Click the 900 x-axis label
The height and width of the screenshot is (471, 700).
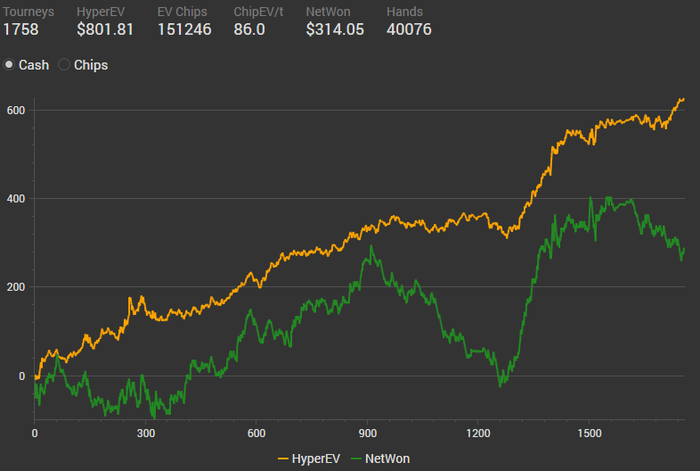[367, 433]
